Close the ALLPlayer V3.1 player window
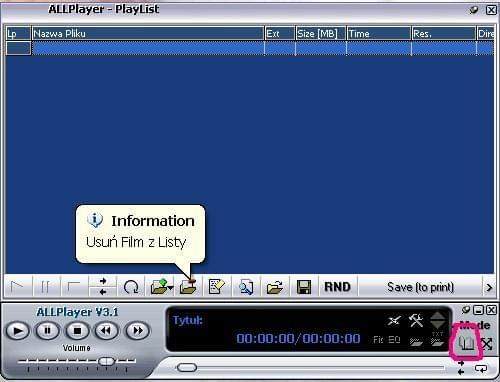Viewport: 500px width, 382px height. pyautogui.click(x=491, y=310)
